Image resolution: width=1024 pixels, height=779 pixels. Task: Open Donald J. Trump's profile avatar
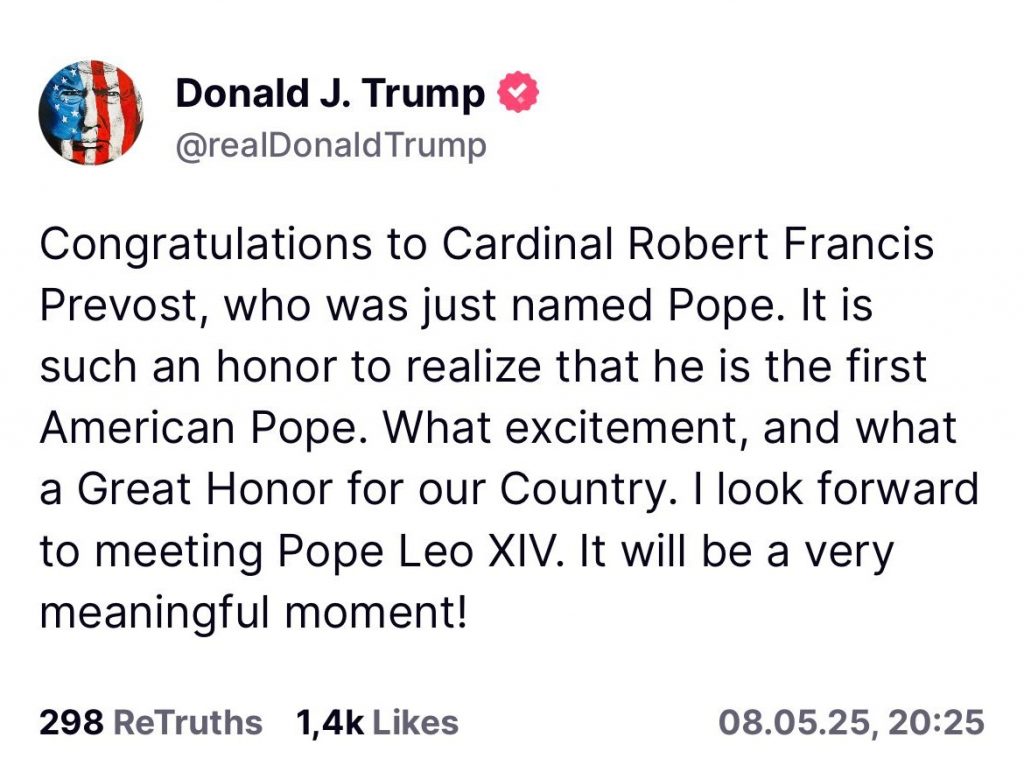[91, 112]
